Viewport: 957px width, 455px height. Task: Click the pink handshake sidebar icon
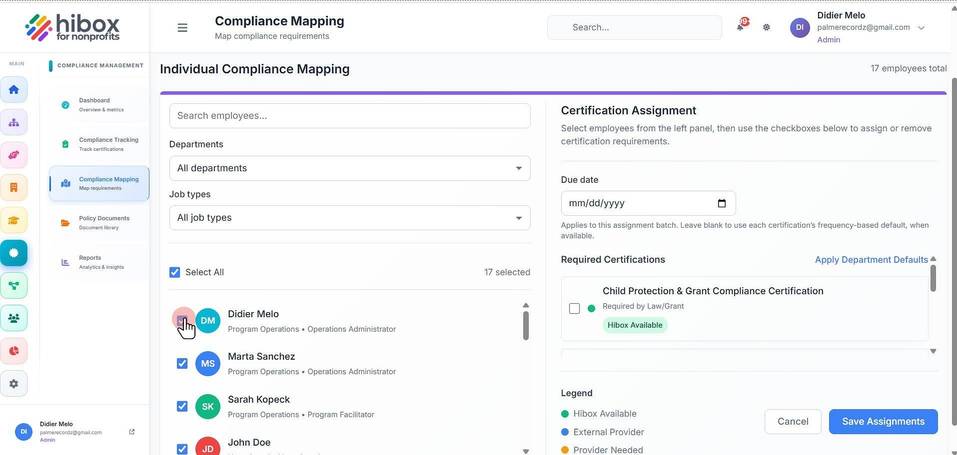click(13, 155)
